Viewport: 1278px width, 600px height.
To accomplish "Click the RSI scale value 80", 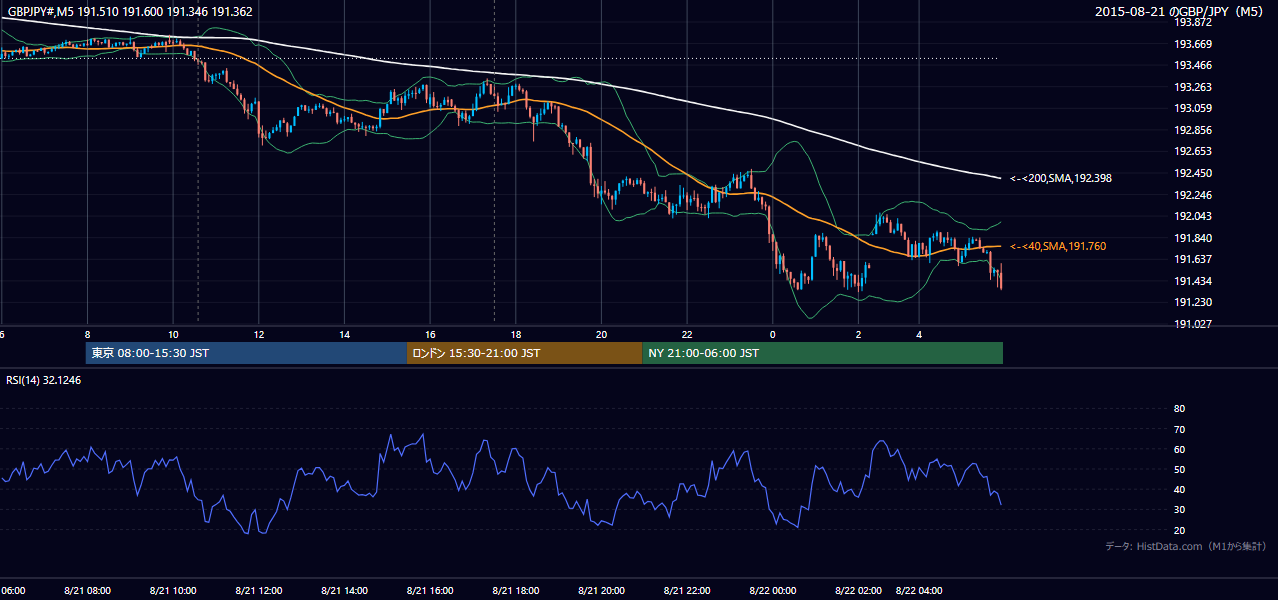I will pyautogui.click(x=1179, y=409).
